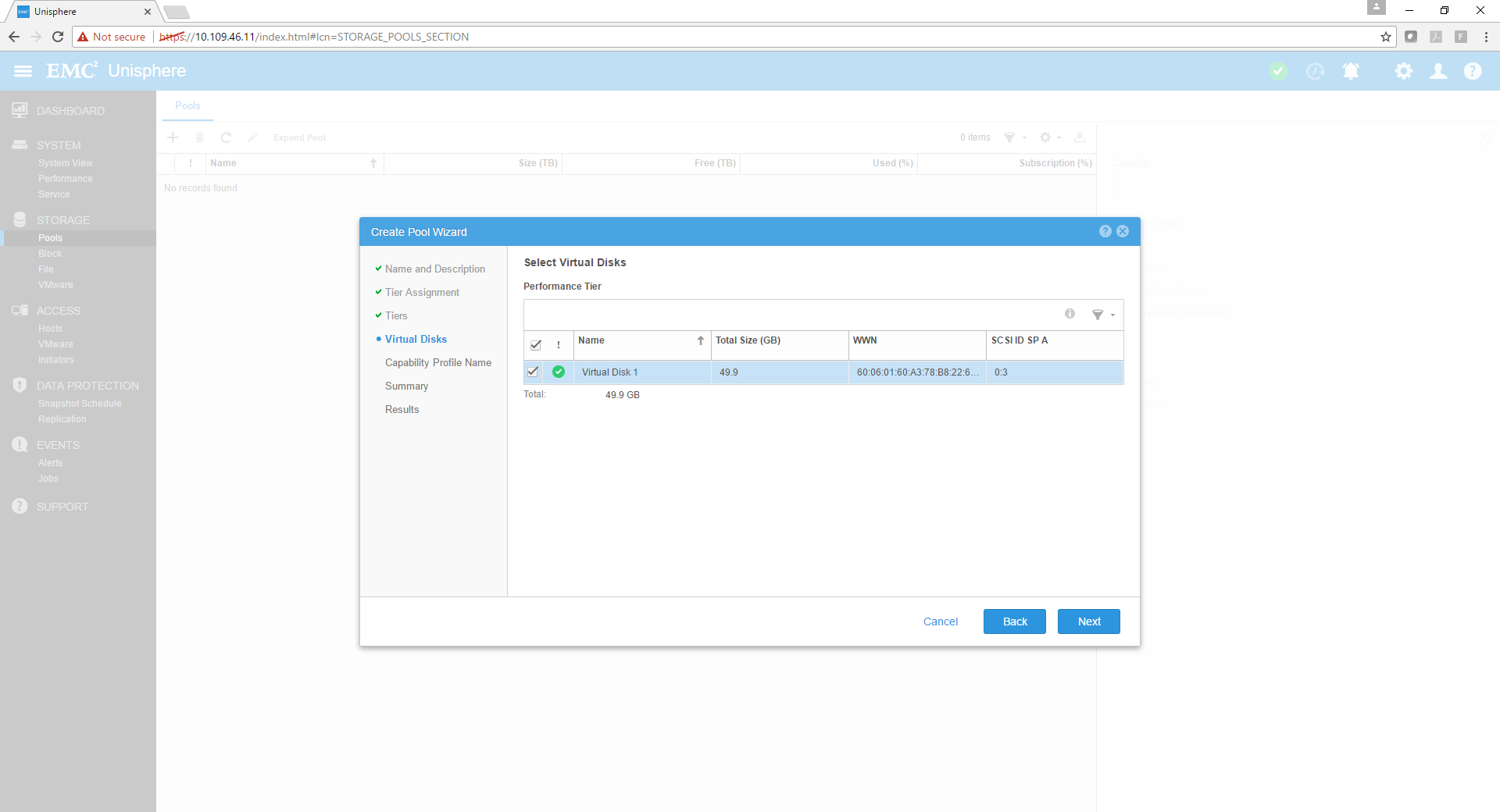Click the info icon above the disk table
The image size is (1500, 812).
[x=1070, y=314]
